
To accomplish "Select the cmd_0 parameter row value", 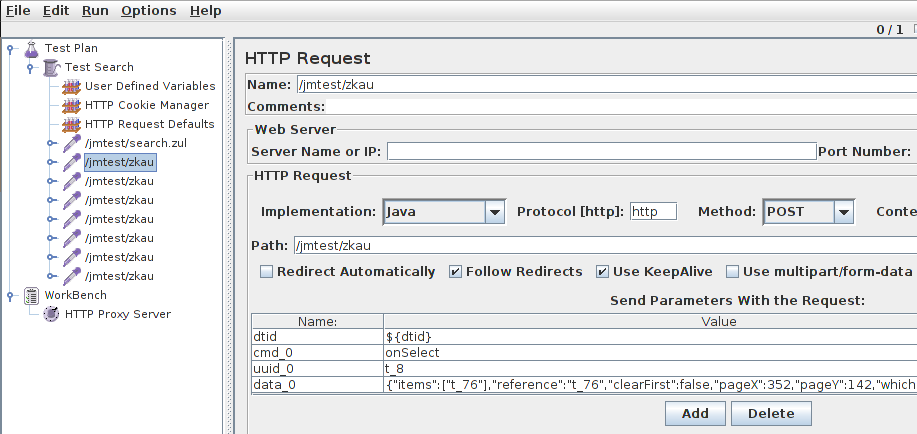I will coord(600,353).
